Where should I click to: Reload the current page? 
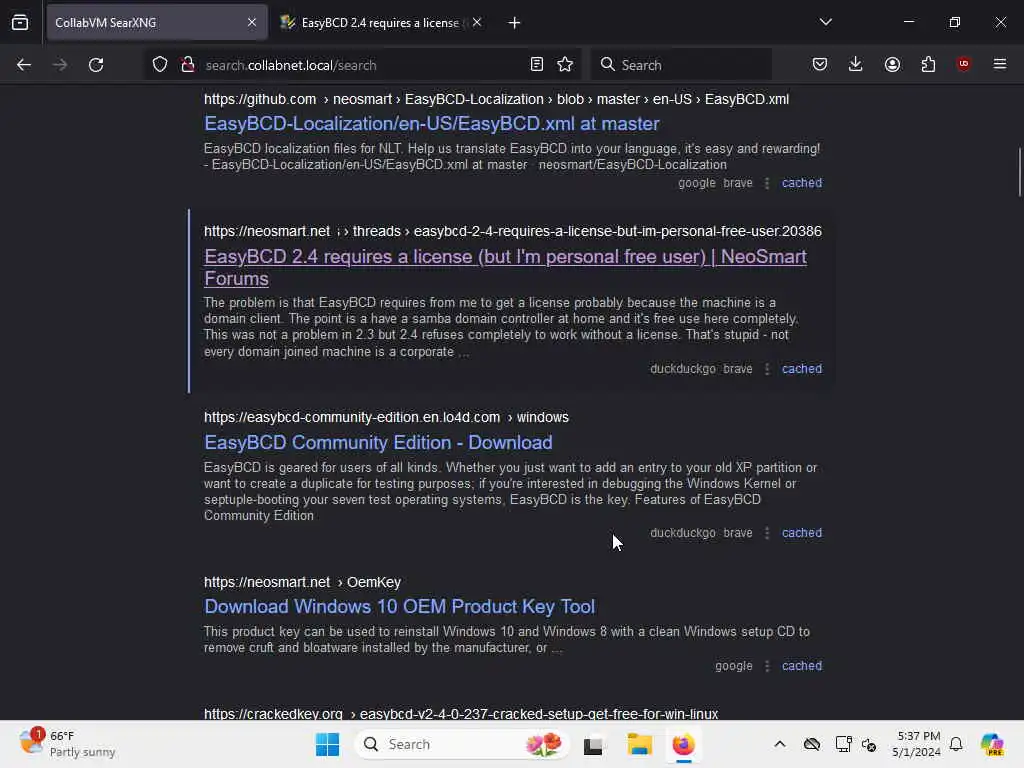(x=96, y=65)
